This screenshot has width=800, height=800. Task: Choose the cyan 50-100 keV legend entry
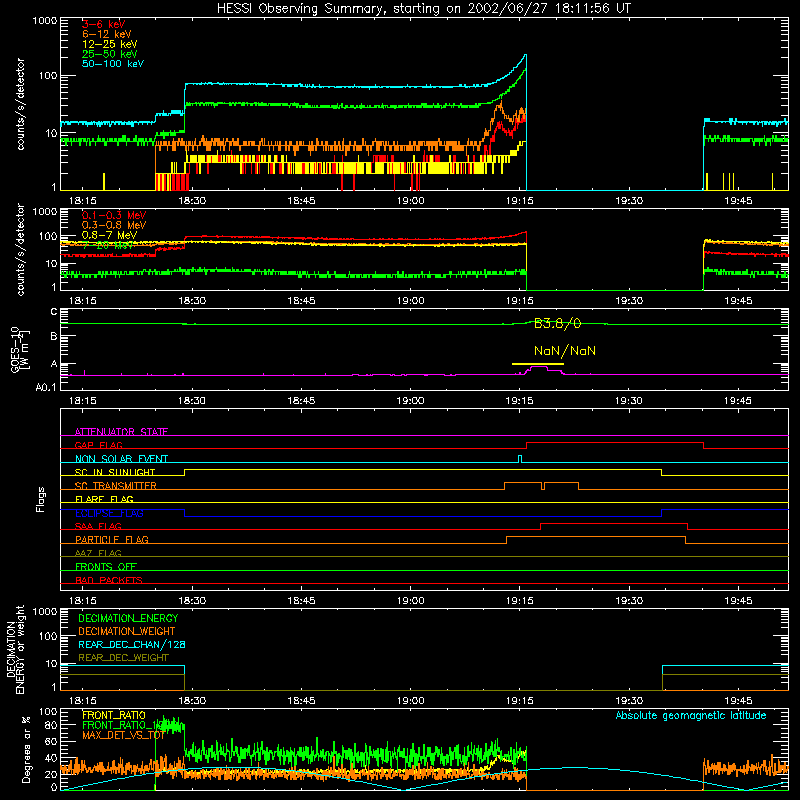click(x=113, y=64)
